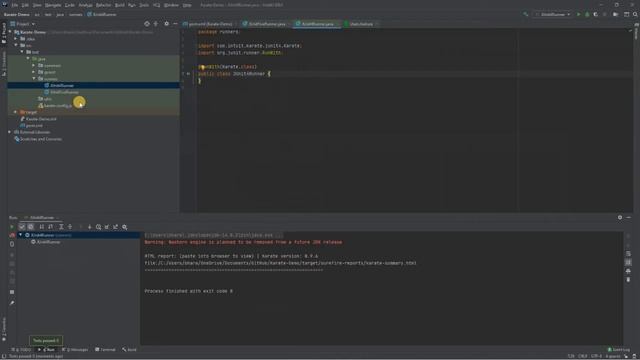
Task: Click Expand All icon in test toolbar
Action: coord(61,227)
